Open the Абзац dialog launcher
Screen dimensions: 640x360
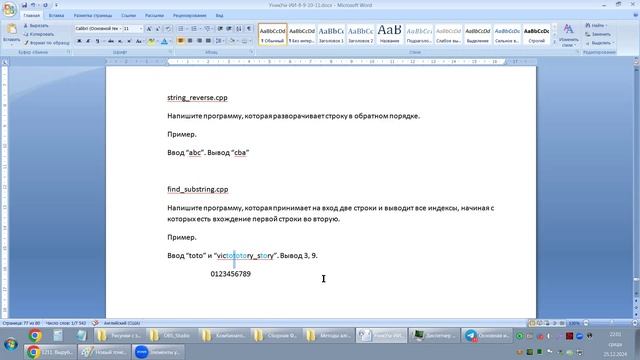click(252, 52)
